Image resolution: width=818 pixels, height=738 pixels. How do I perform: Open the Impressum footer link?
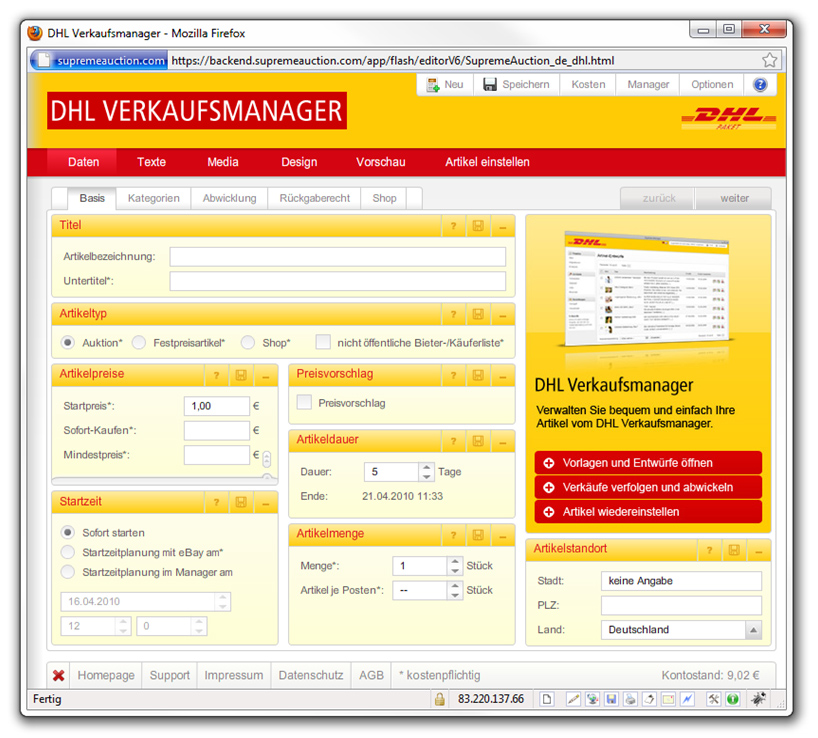click(234, 675)
